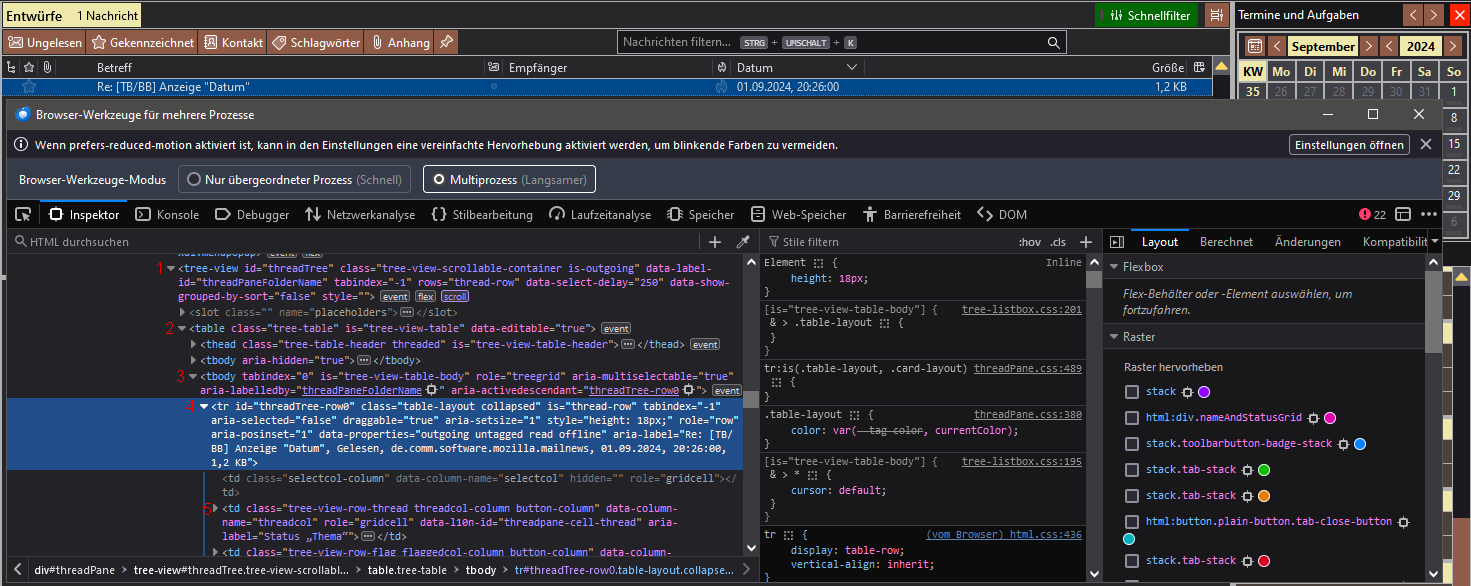
Task: Open the responsive design mode icon
Action: pos(1403,215)
